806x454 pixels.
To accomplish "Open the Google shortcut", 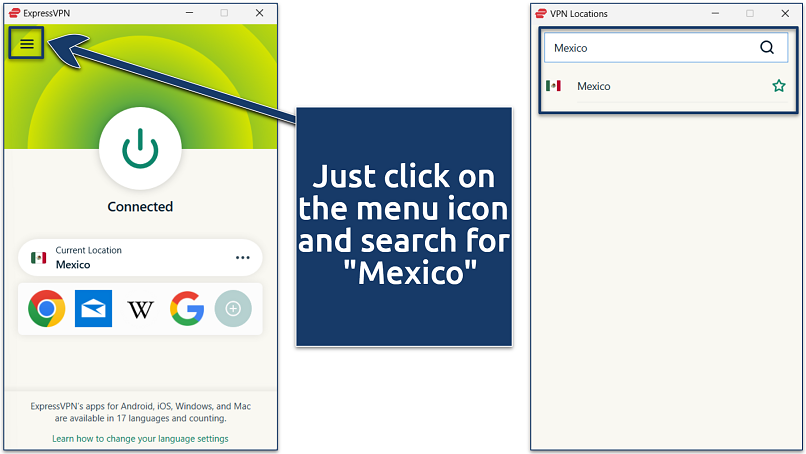I will 187,308.
